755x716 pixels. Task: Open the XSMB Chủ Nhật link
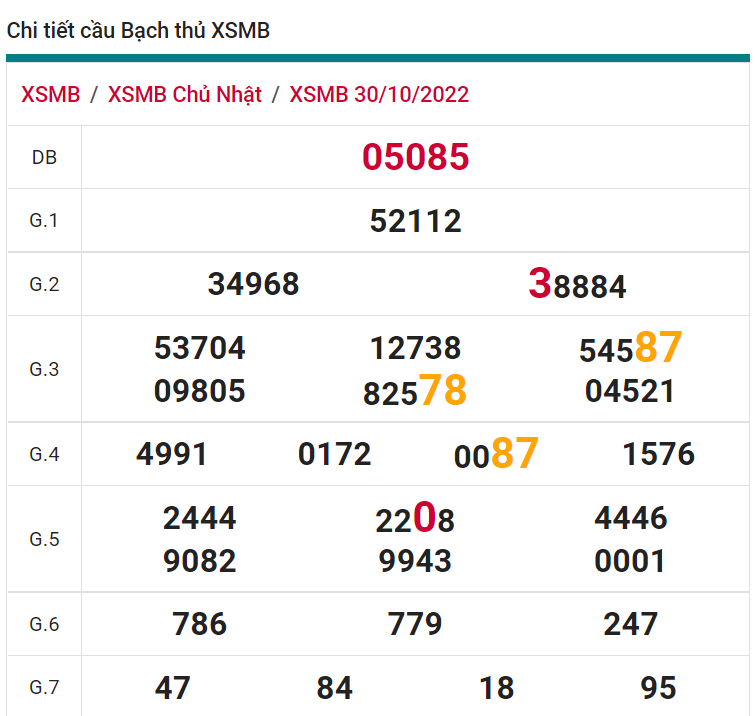point(185,95)
